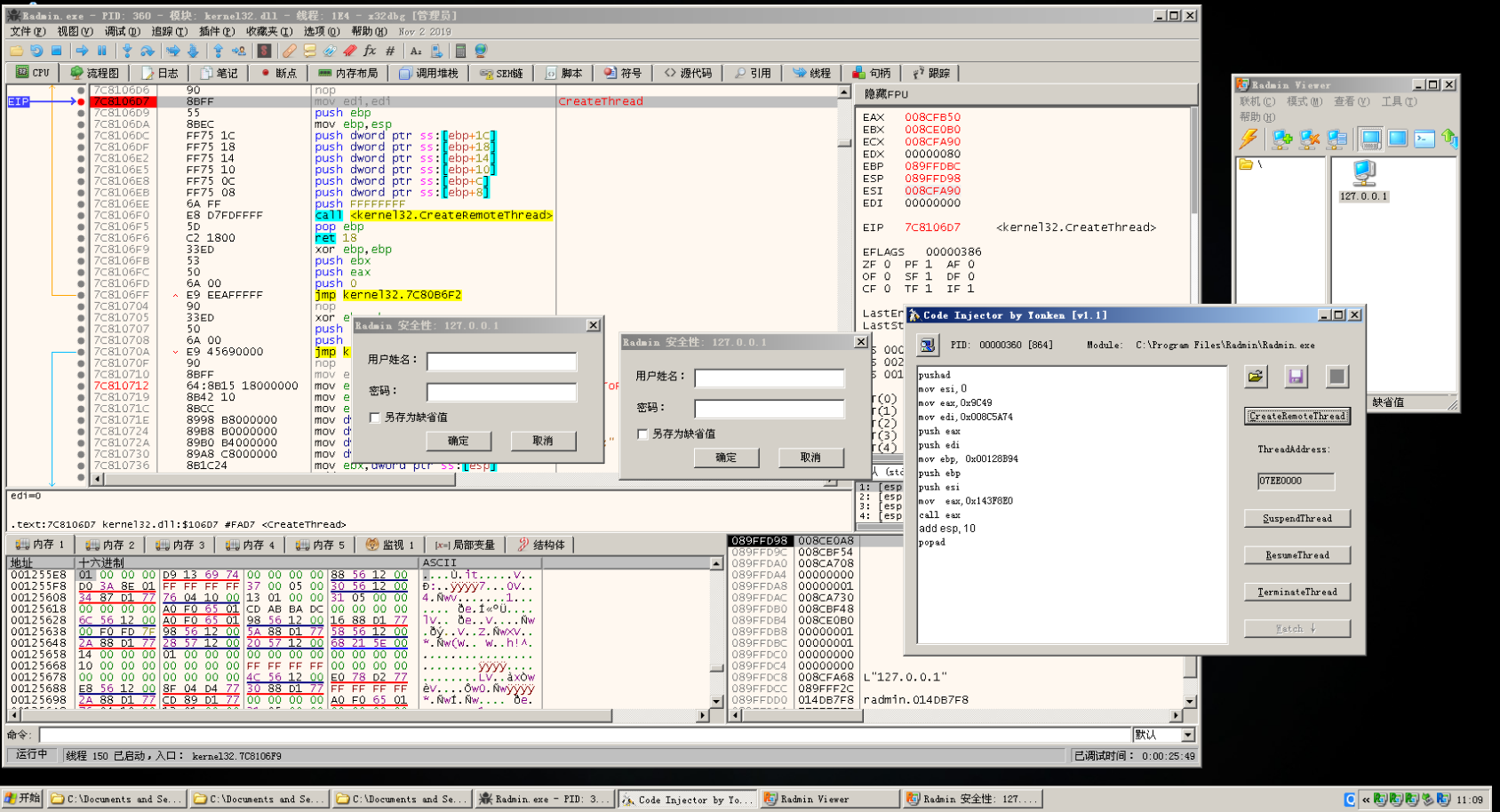The width and height of the screenshot is (1500, 812).
Task: Click 确定 in left Radmin security dialog
Action: click(458, 441)
